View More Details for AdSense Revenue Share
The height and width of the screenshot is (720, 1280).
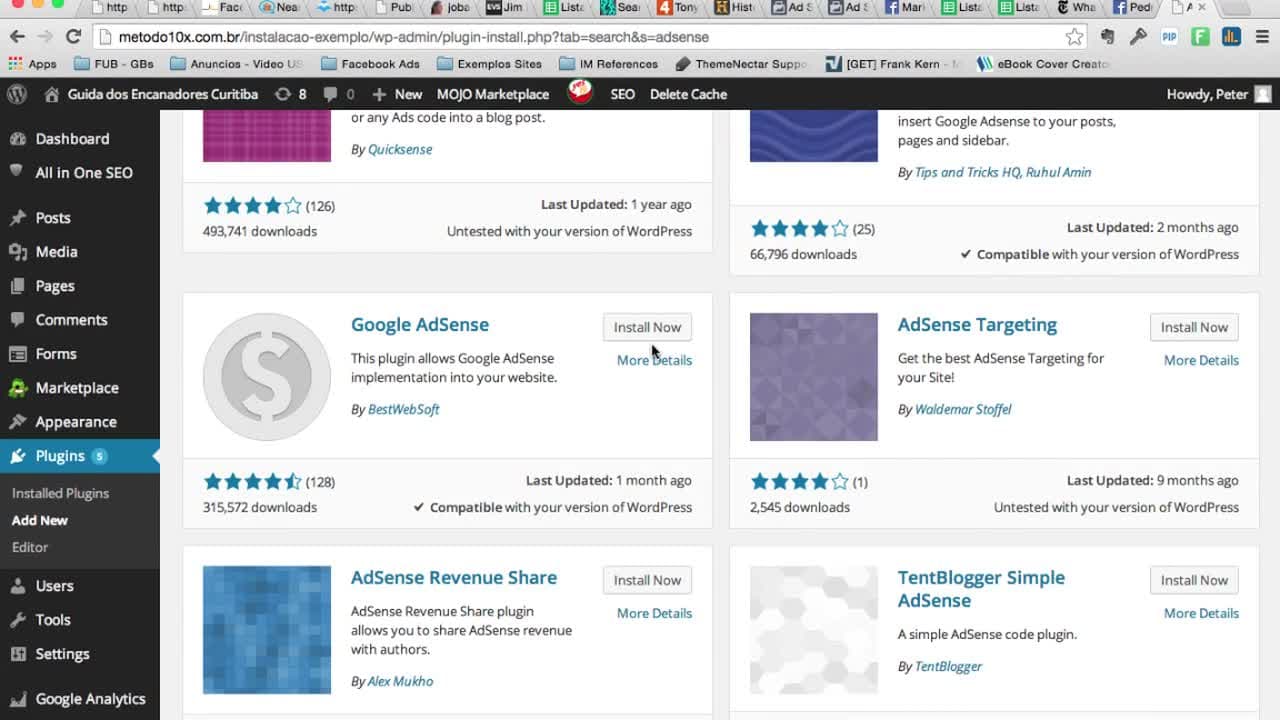pyautogui.click(x=654, y=613)
